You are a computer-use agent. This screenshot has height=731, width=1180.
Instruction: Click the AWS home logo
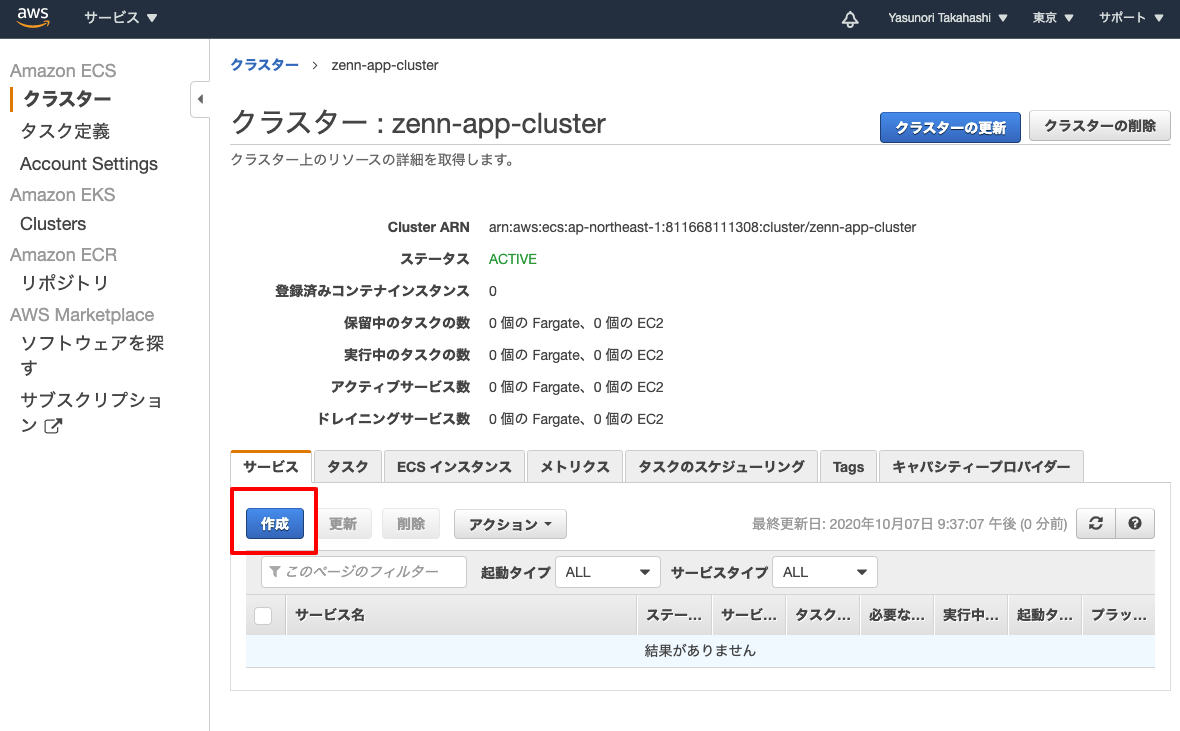(x=33, y=17)
